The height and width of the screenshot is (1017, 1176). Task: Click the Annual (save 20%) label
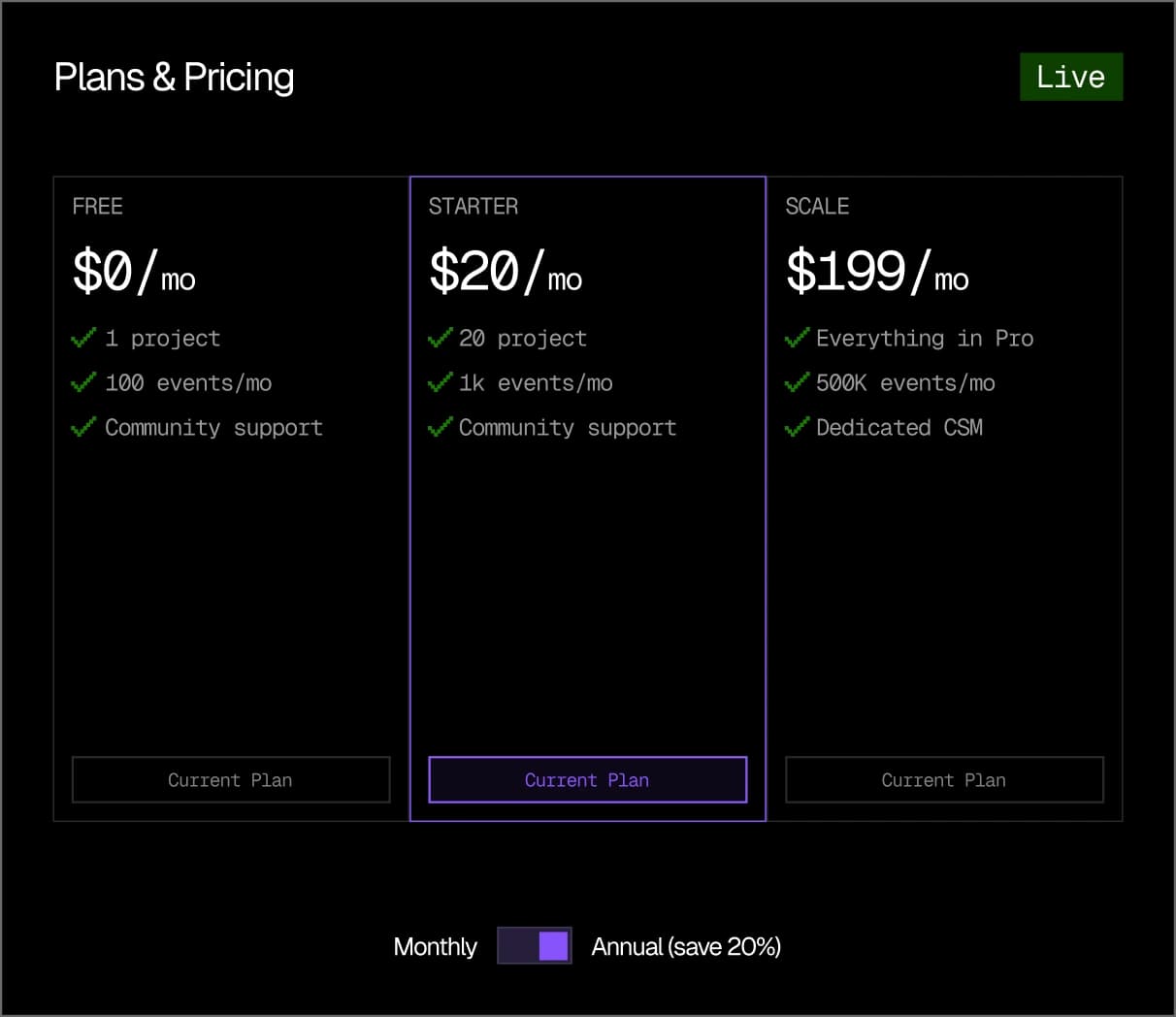[x=685, y=945]
